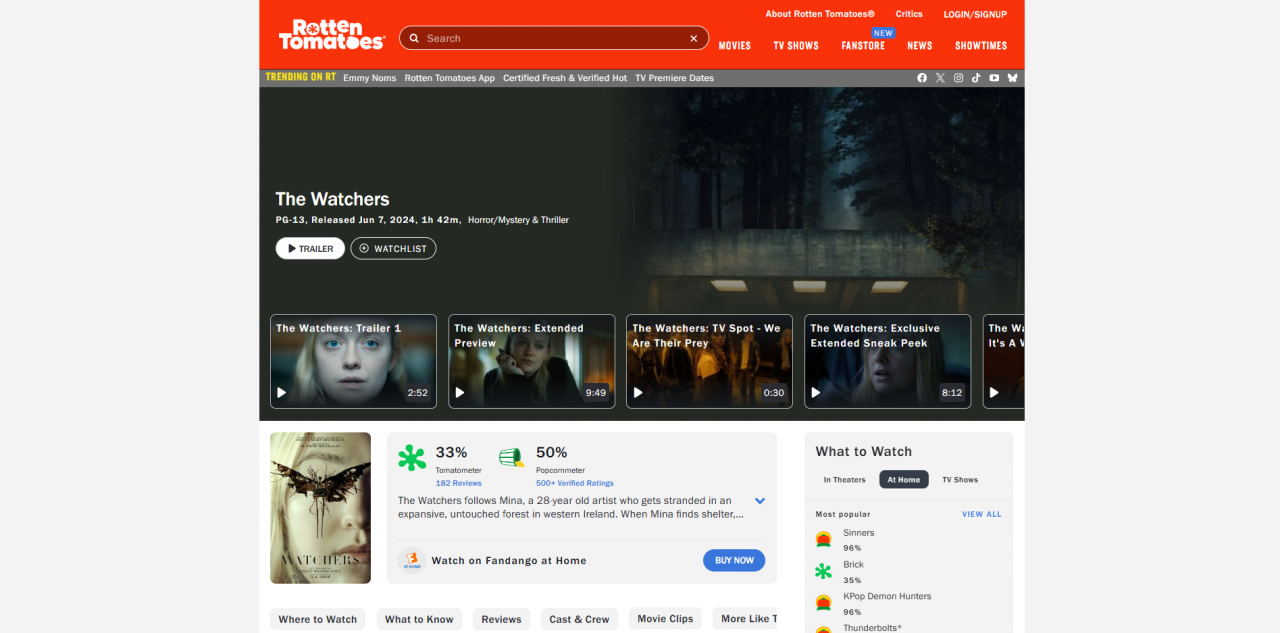
Task: Click the Brick rotten splat icon
Action: 823,572
